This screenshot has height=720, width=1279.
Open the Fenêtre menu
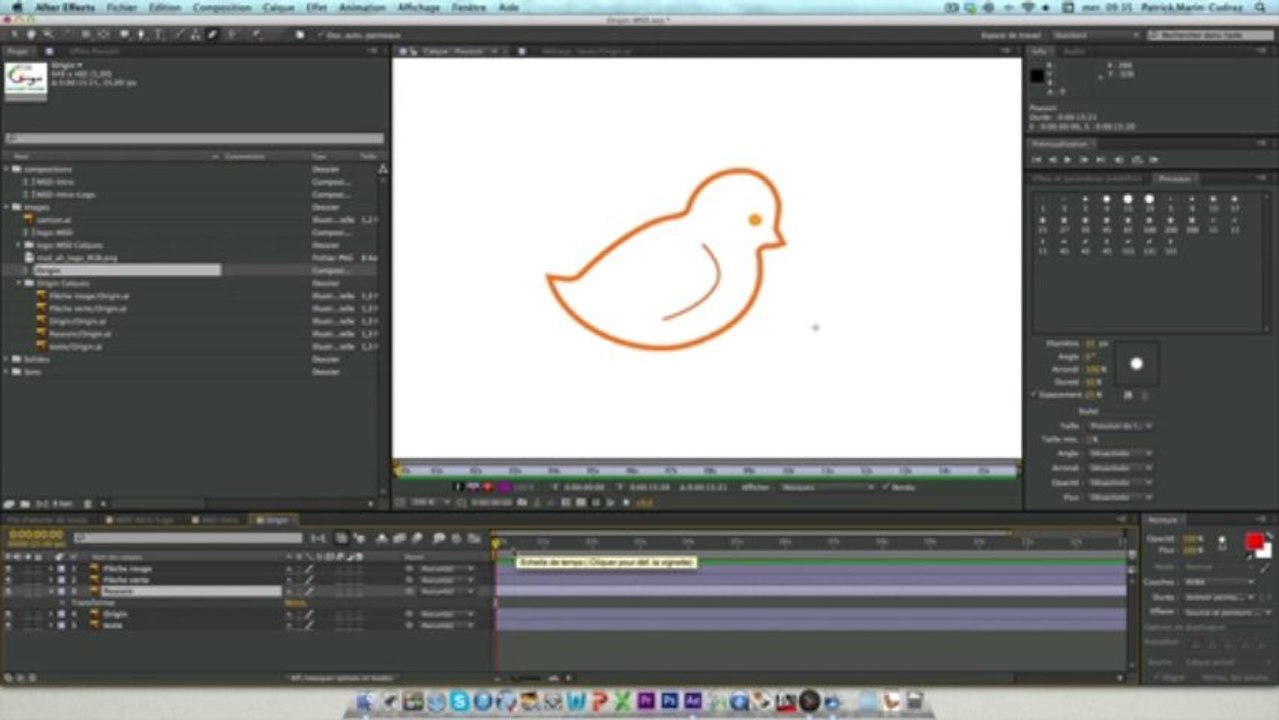point(469,7)
